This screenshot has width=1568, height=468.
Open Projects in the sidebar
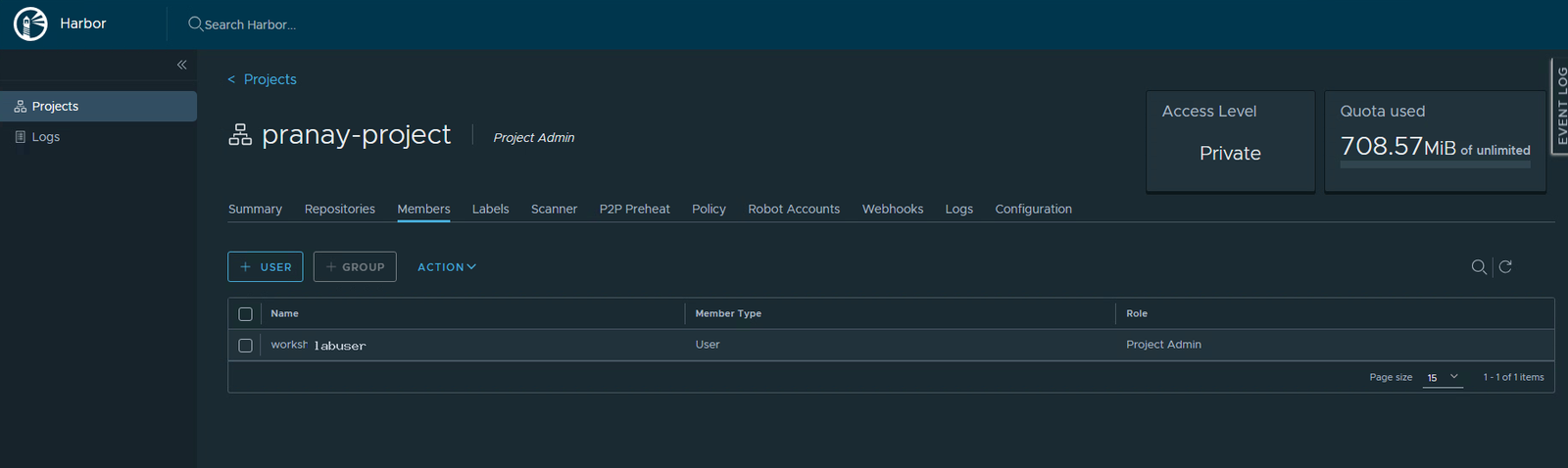coord(98,107)
